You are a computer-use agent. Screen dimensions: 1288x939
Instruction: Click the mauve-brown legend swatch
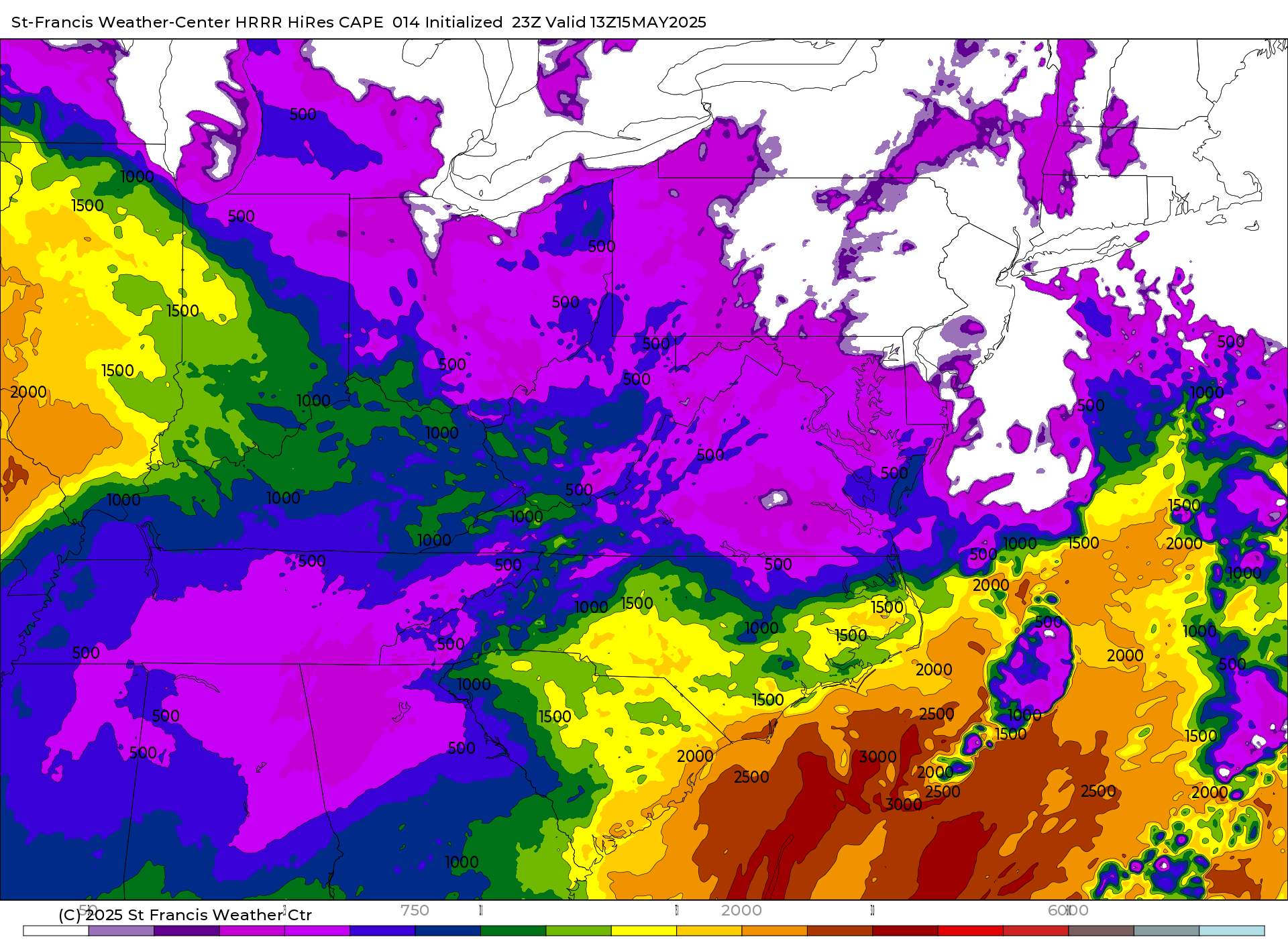(x=1101, y=931)
